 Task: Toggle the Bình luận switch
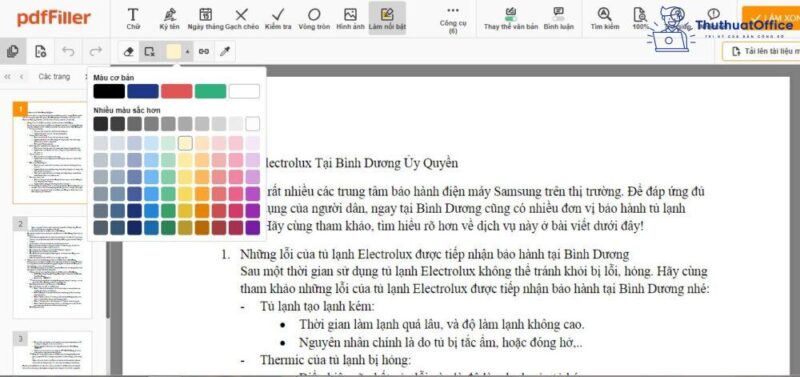pos(559,18)
